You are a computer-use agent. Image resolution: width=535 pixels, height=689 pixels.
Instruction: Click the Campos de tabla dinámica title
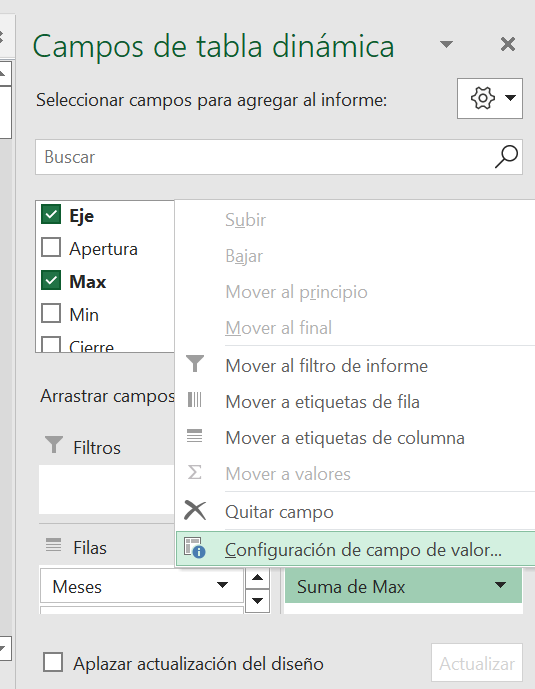[213, 46]
